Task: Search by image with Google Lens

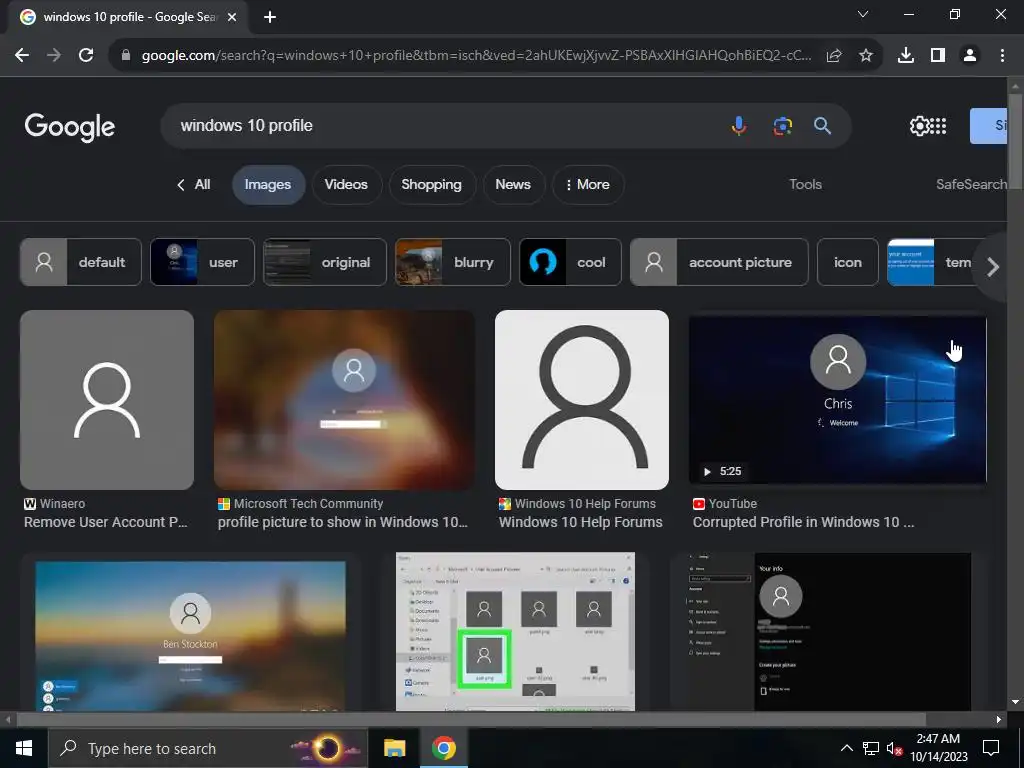Action: click(x=782, y=125)
